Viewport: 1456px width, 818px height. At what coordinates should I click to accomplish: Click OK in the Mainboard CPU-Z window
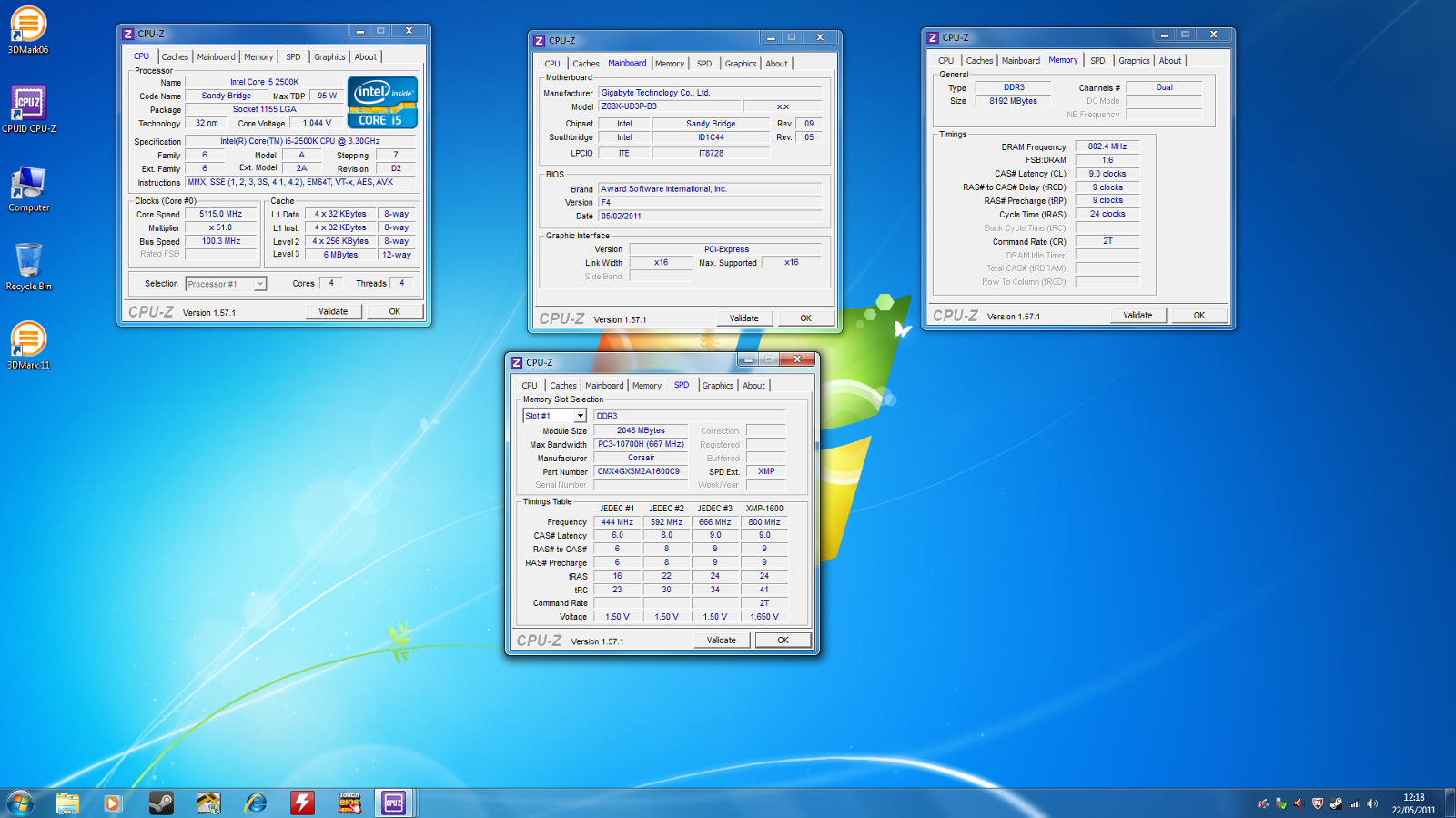[806, 318]
